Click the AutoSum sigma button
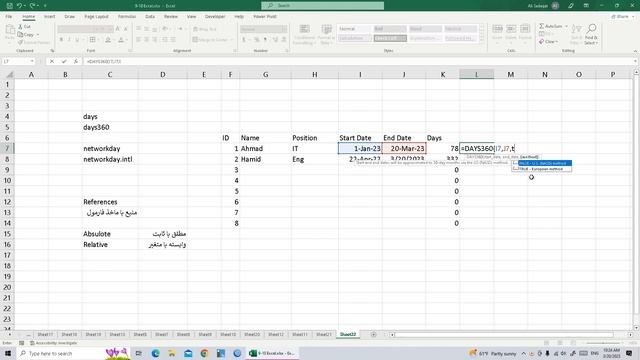This screenshot has width=640, height=360. 550,26
